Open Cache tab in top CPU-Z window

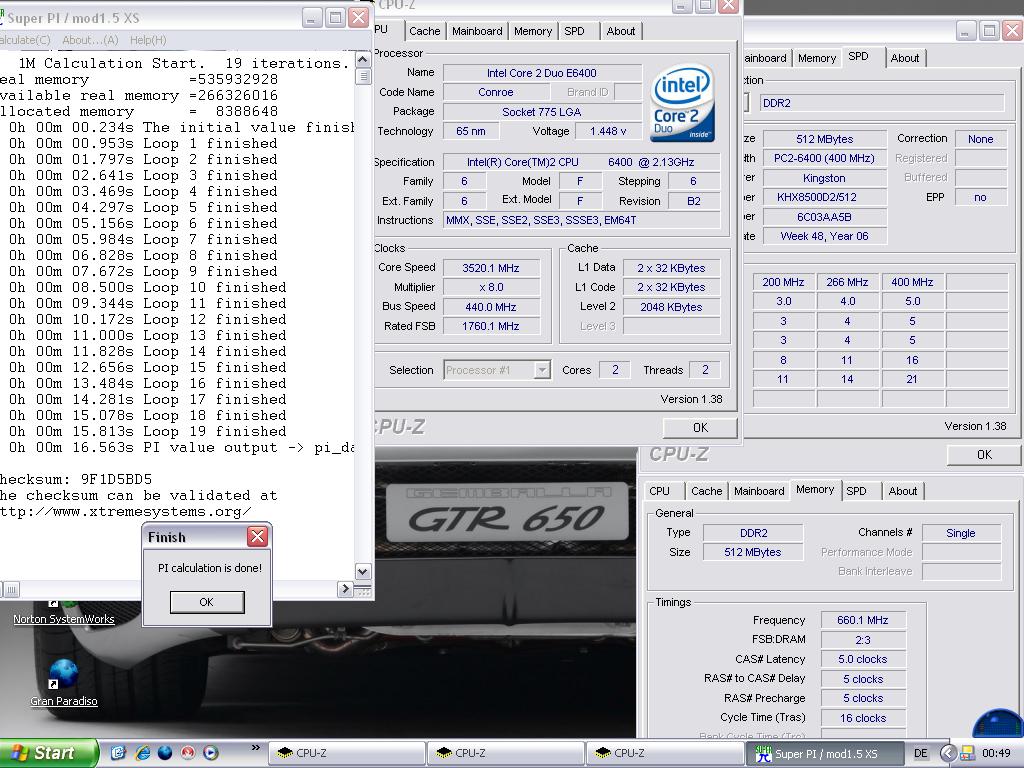click(424, 31)
